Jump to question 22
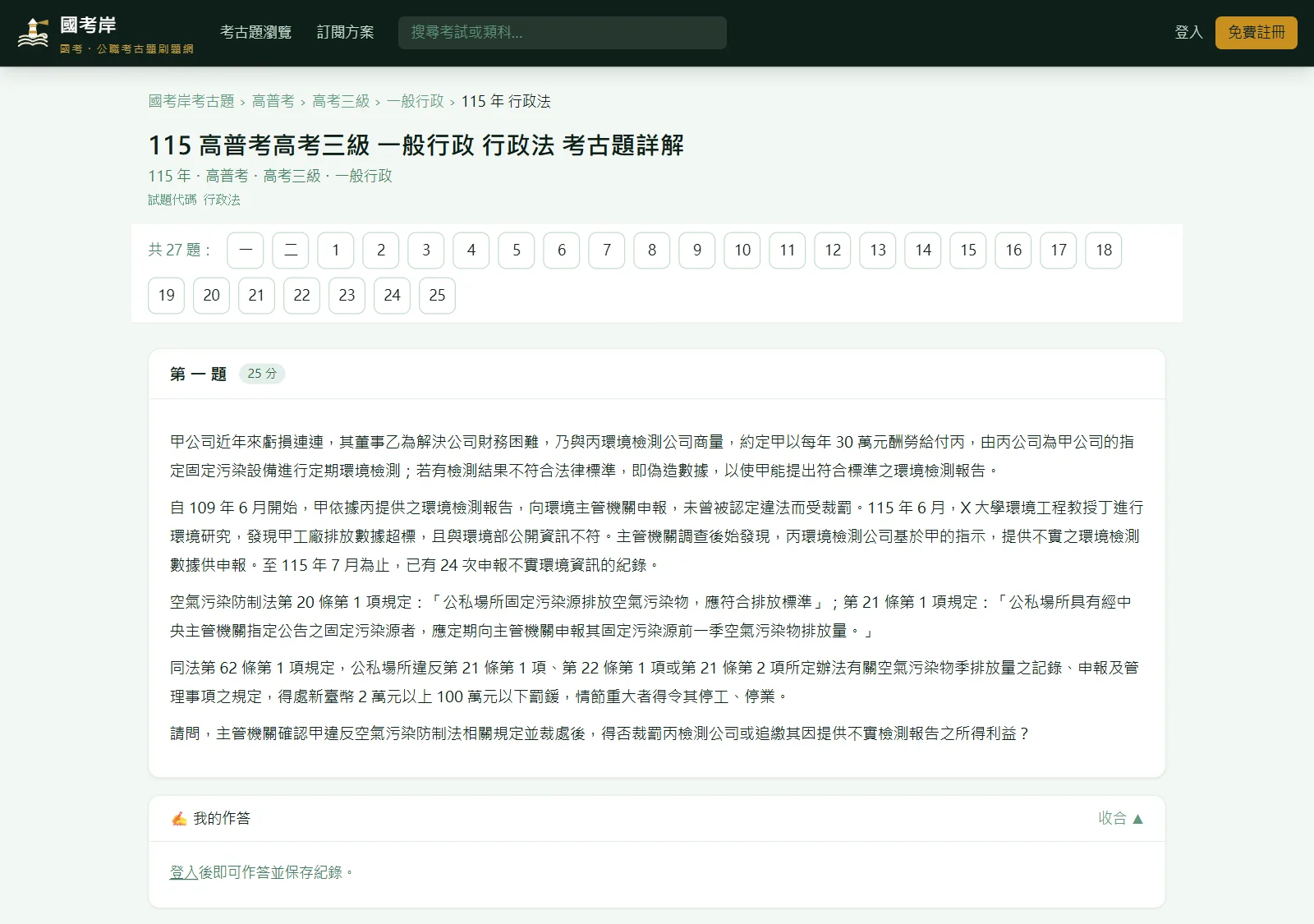The width and height of the screenshot is (1314, 924). pos(302,296)
